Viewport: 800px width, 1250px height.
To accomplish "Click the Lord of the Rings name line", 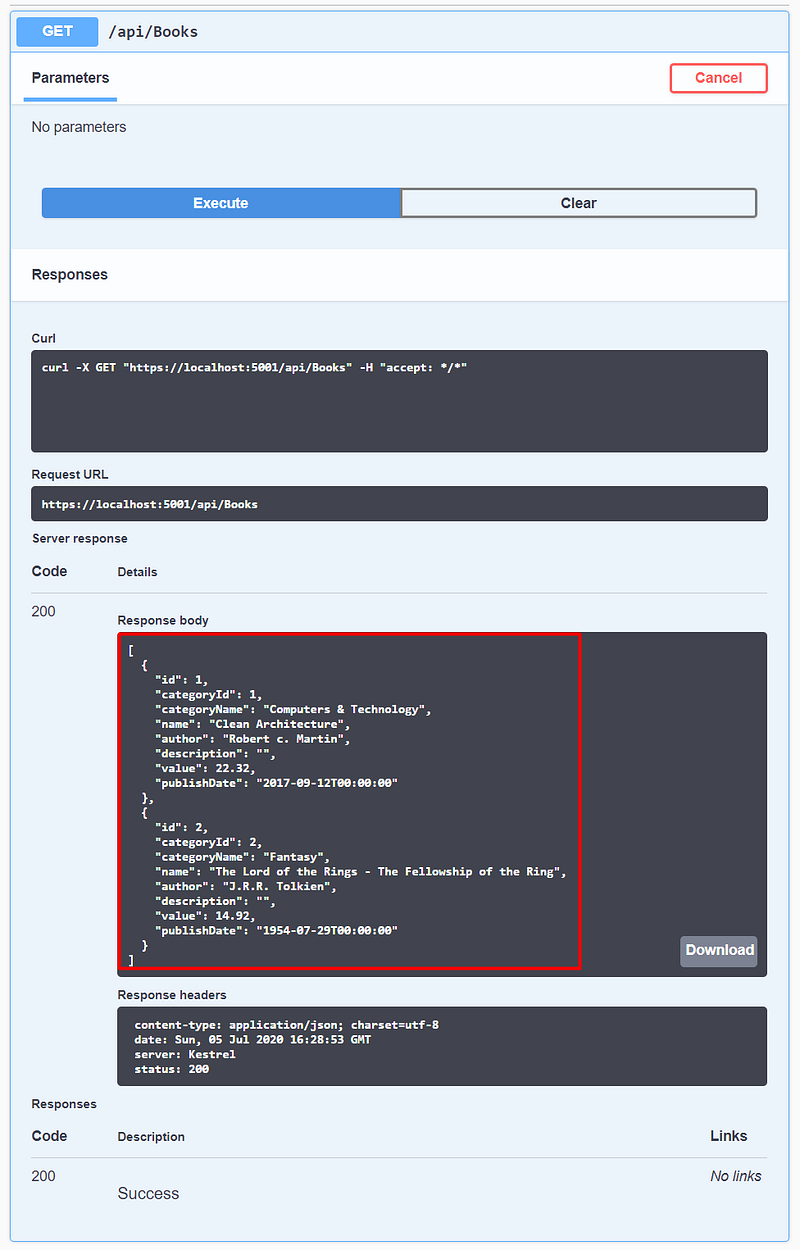I will pos(361,872).
